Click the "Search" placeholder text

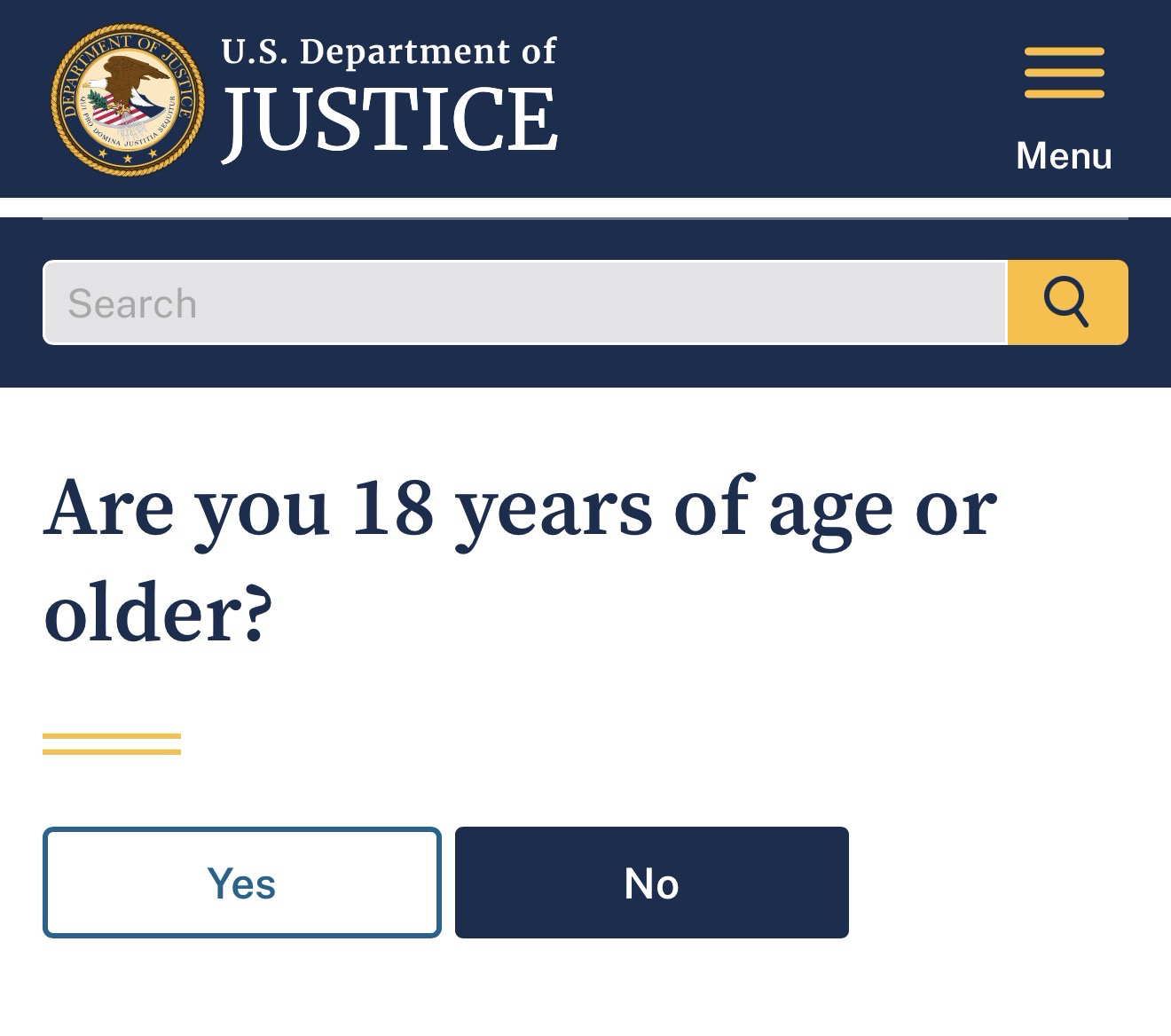(x=133, y=303)
